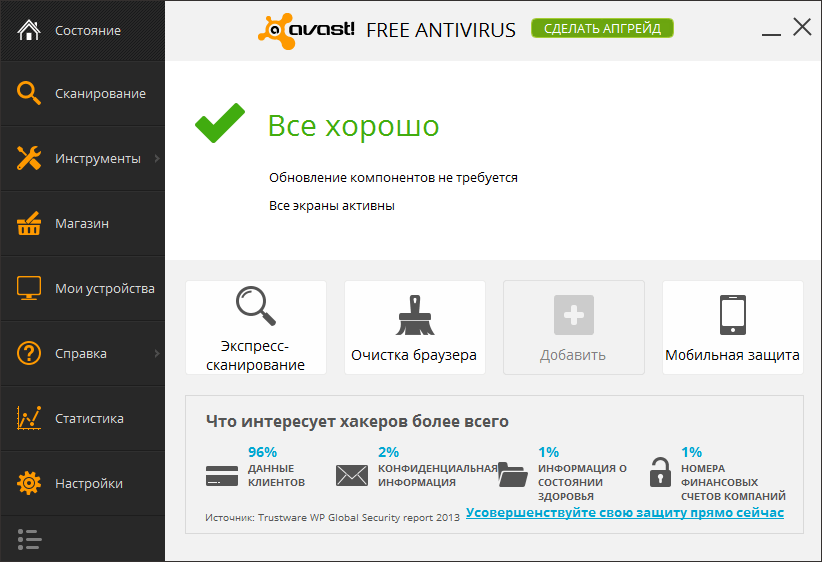Open Очистка браузера tile label
This screenshot has height=562, width=822.
pos(414,355)
